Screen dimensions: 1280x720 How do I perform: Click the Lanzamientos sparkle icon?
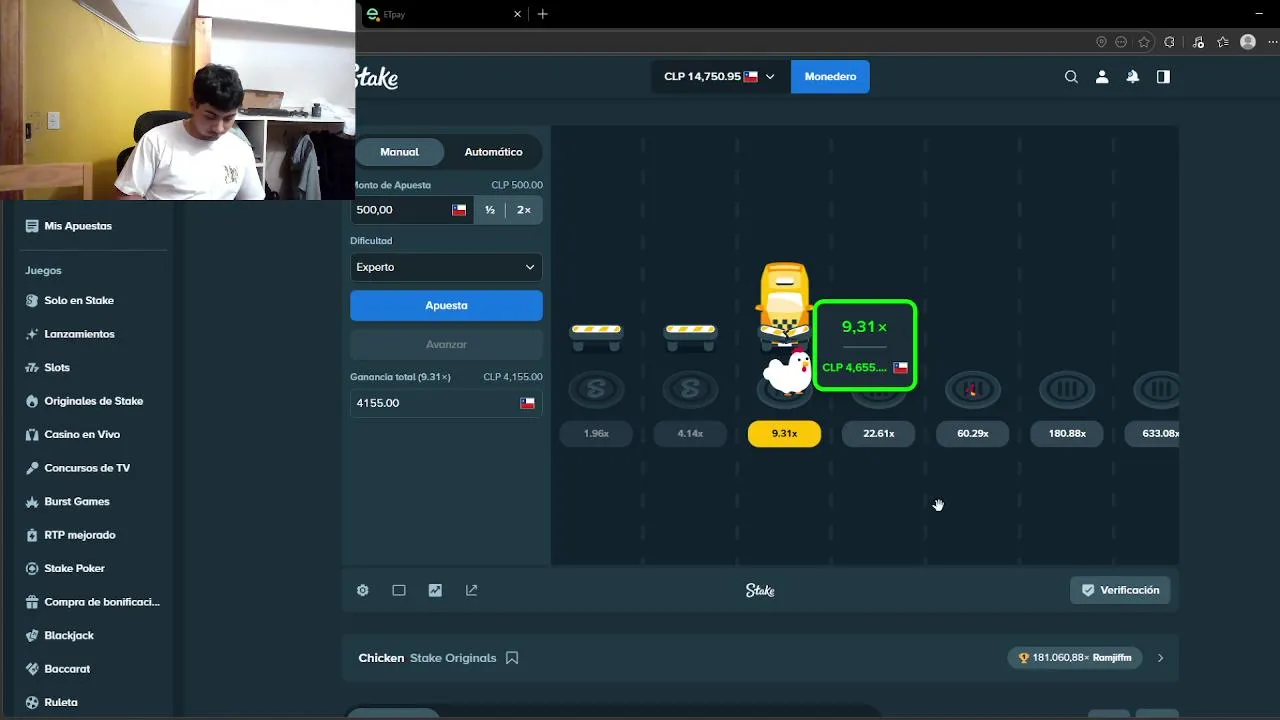(32, 334)
